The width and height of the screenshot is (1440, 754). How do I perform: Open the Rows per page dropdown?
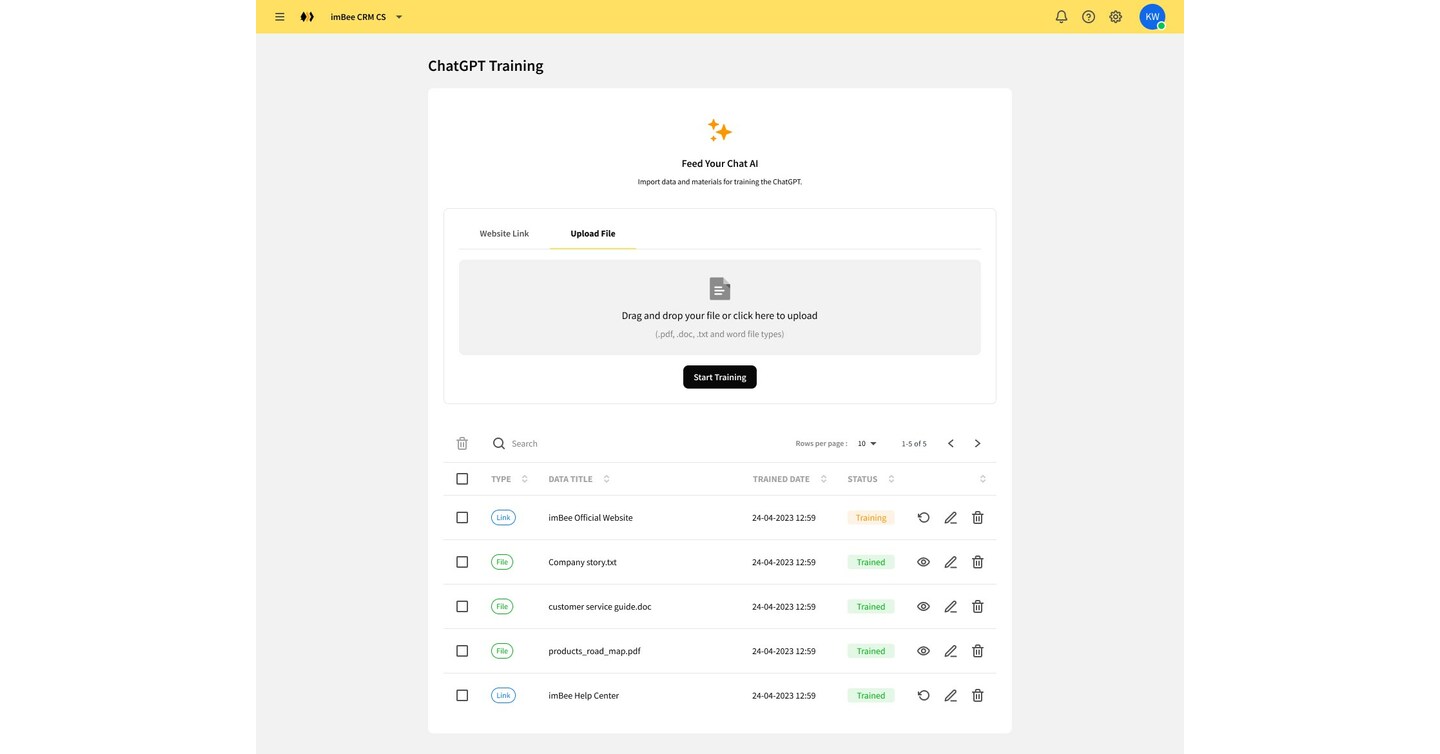[x=865, y=443]
